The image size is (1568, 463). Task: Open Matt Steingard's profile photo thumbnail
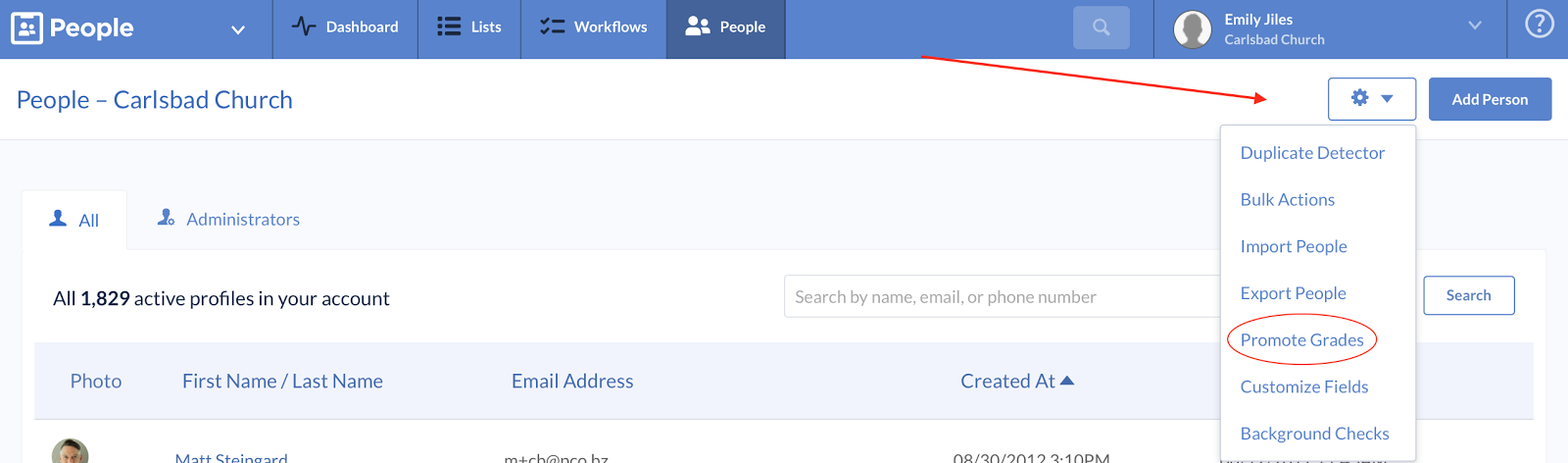71,452
